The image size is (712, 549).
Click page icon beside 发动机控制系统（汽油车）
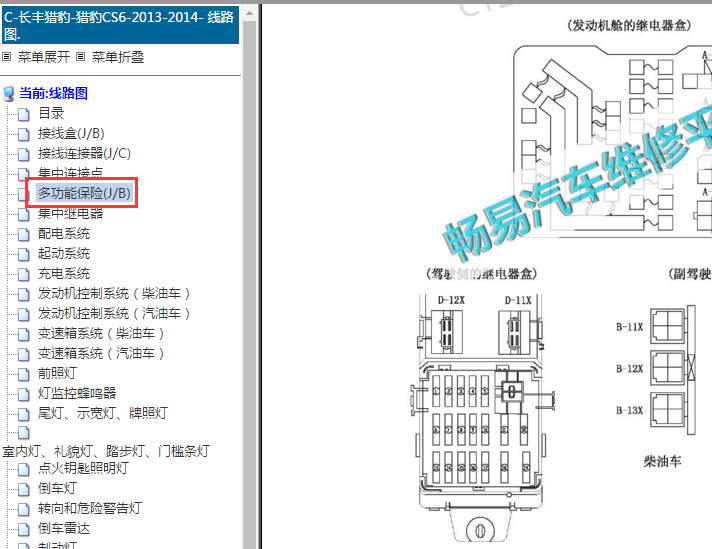coord(24,314)
